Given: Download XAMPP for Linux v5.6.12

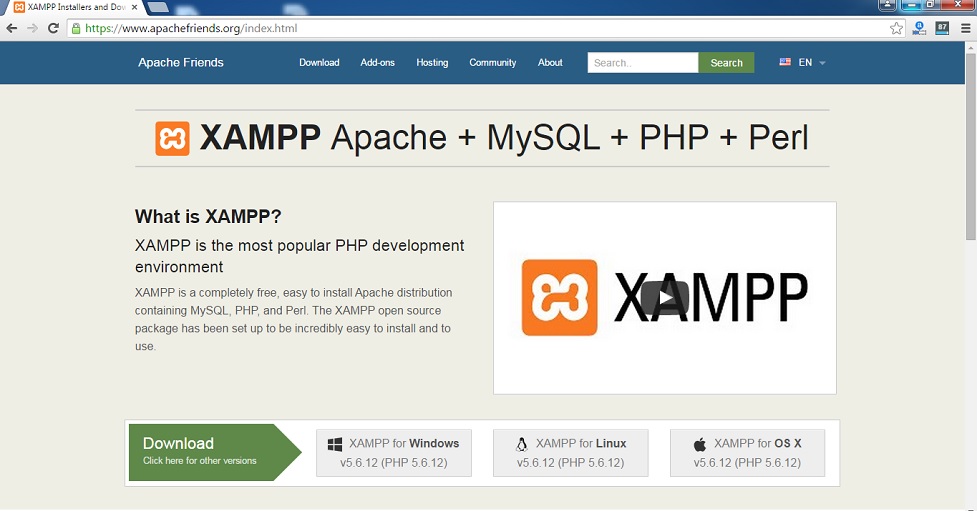Looking at the screenshot, I should pos(571,453).
